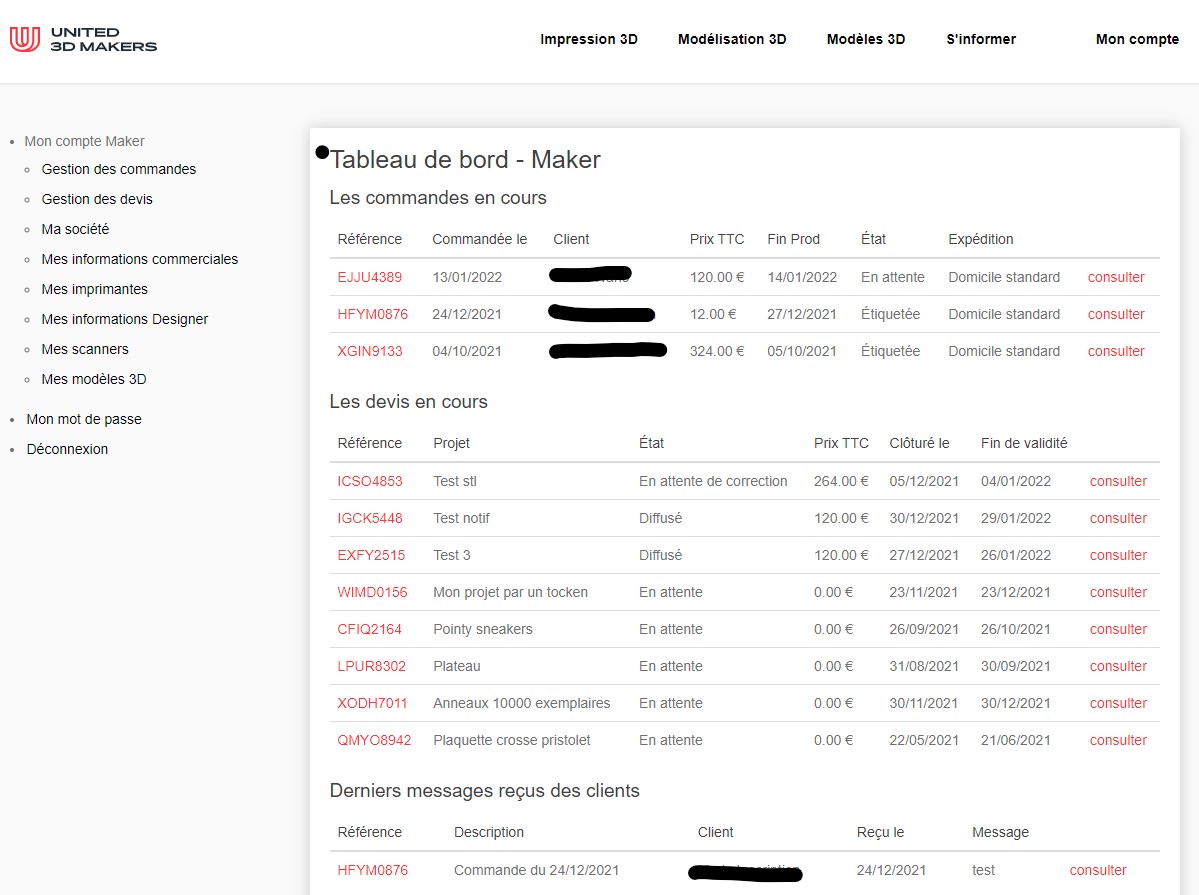Image resolution: width=1199 pixels, height=895 pixels.
Task: Open quote reference ICSO4853
Action: coord(370,482)
